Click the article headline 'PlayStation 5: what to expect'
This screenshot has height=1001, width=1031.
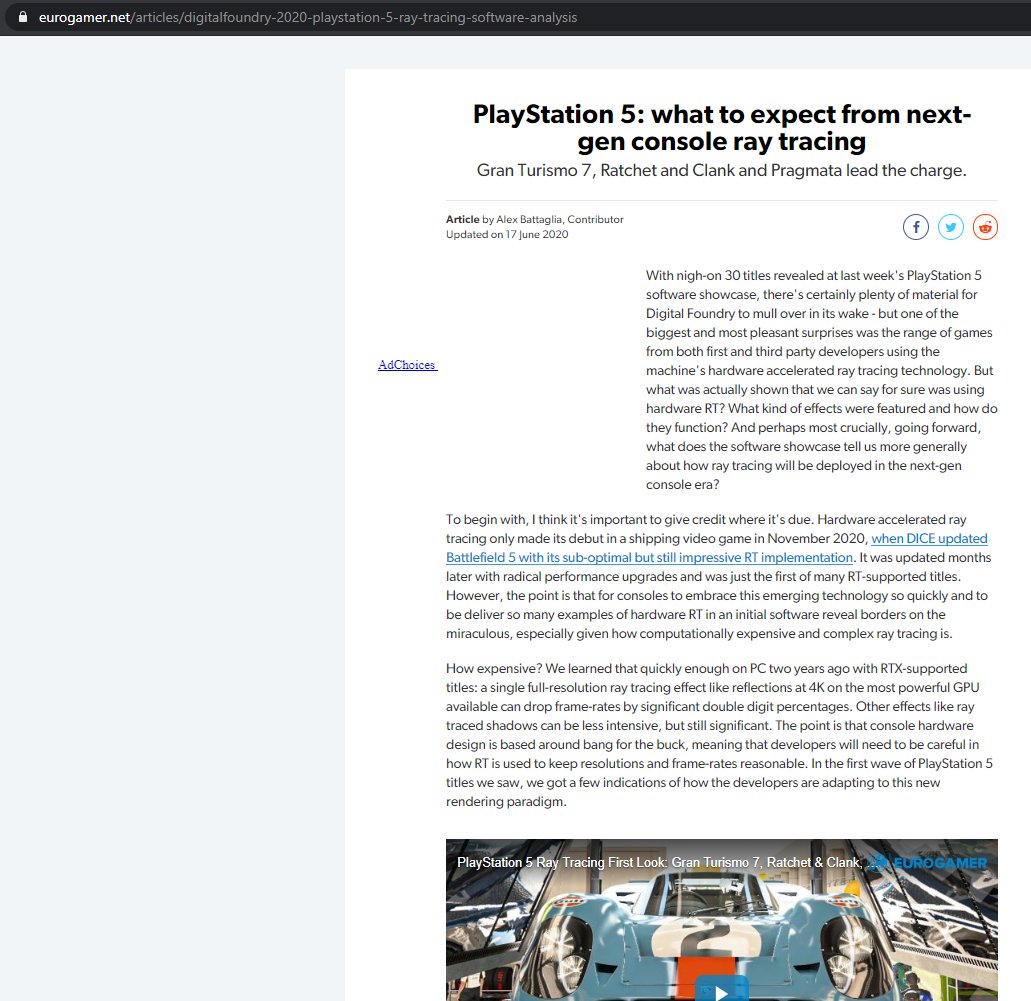pyautogui.click(x=721, y=128)
